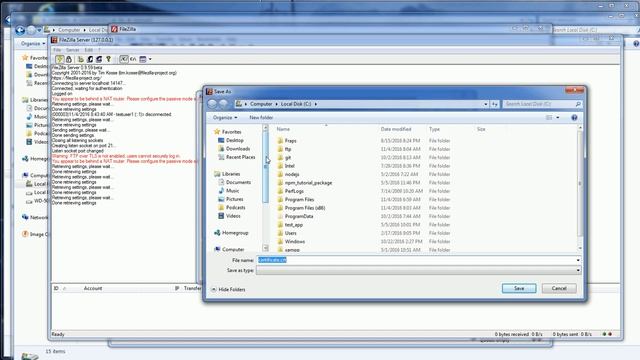Open the FileZilla Server settings toolbar icon
The width and height of the screenshot is (640, 360).
(x=81, y=59)
